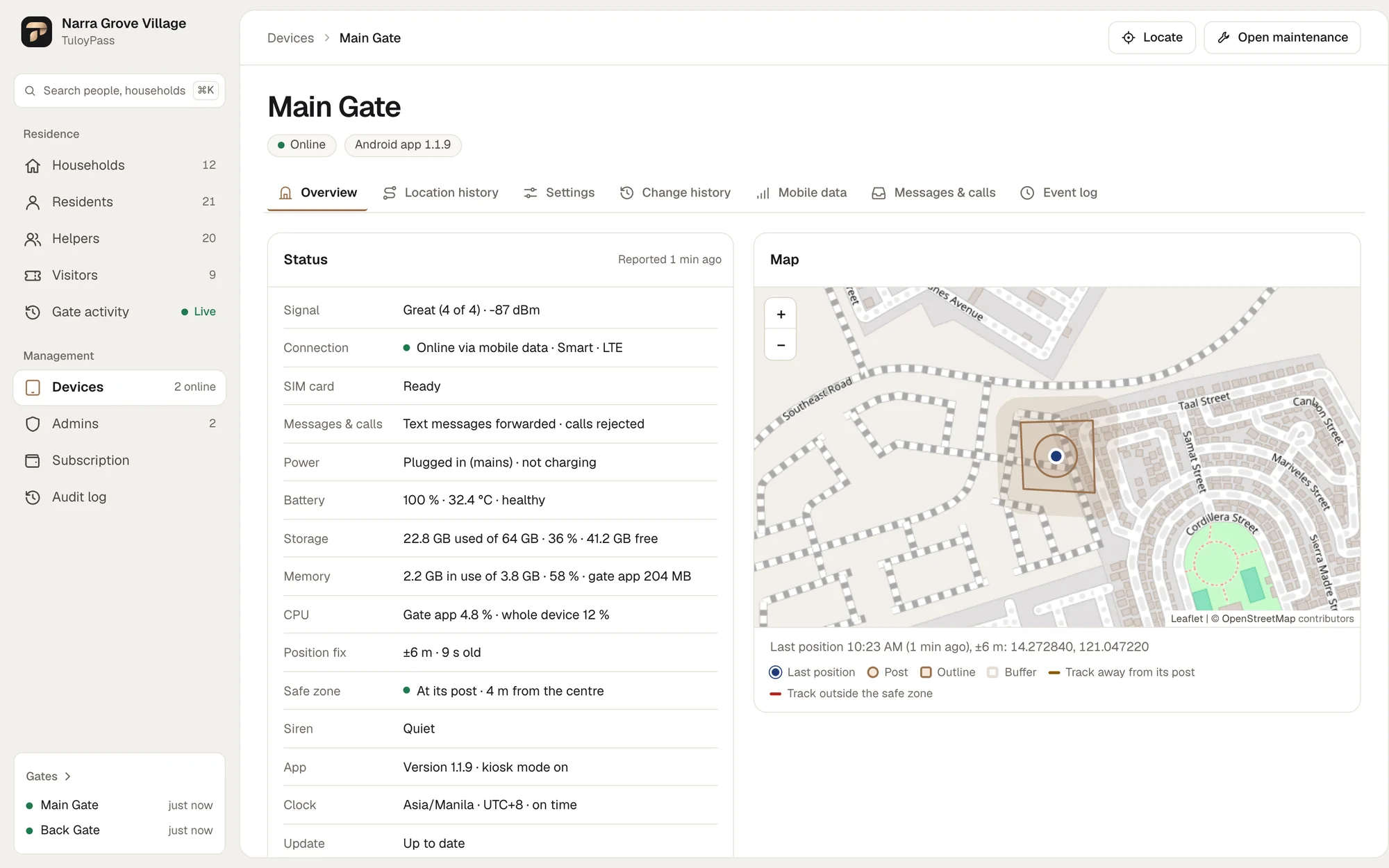Open Helpers via people icon
The height and width of the screenshot is (868, 1389).
pos(33,239)
